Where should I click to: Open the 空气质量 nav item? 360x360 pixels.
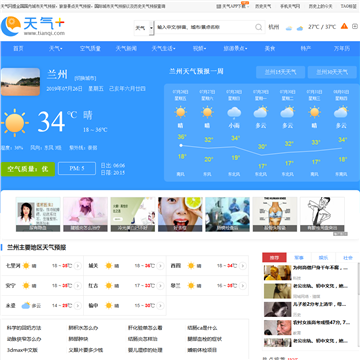90,49
